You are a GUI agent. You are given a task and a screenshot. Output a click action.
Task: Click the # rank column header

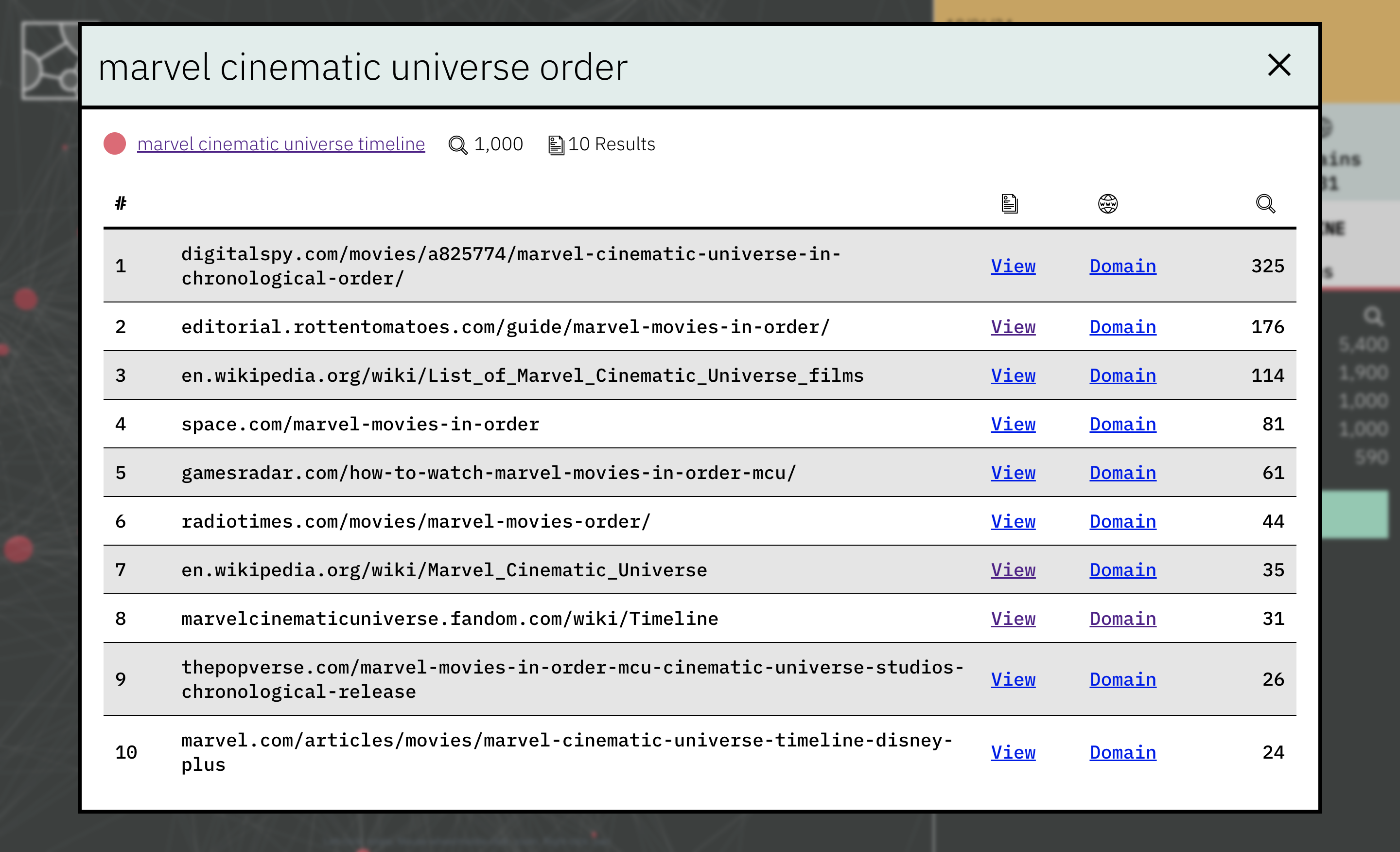coord(121,203)
